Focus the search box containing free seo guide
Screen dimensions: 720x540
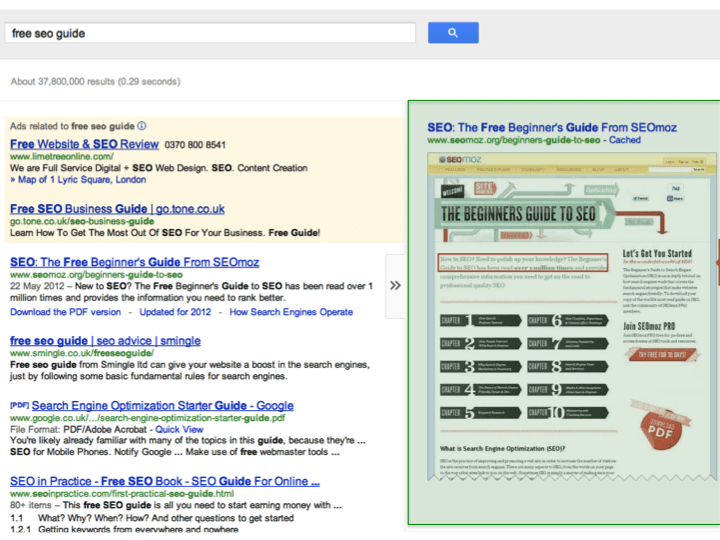tap(210, 33)
